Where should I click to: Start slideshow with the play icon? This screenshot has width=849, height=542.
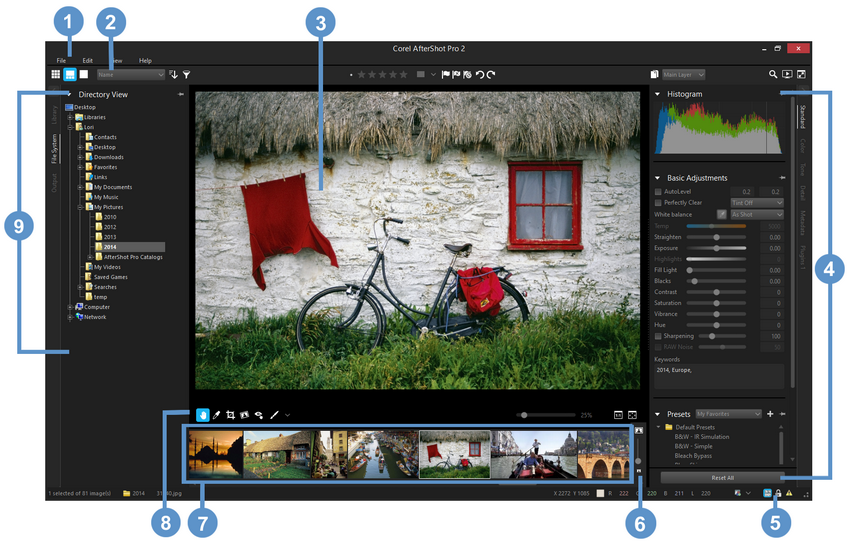(x=787, y=74)
